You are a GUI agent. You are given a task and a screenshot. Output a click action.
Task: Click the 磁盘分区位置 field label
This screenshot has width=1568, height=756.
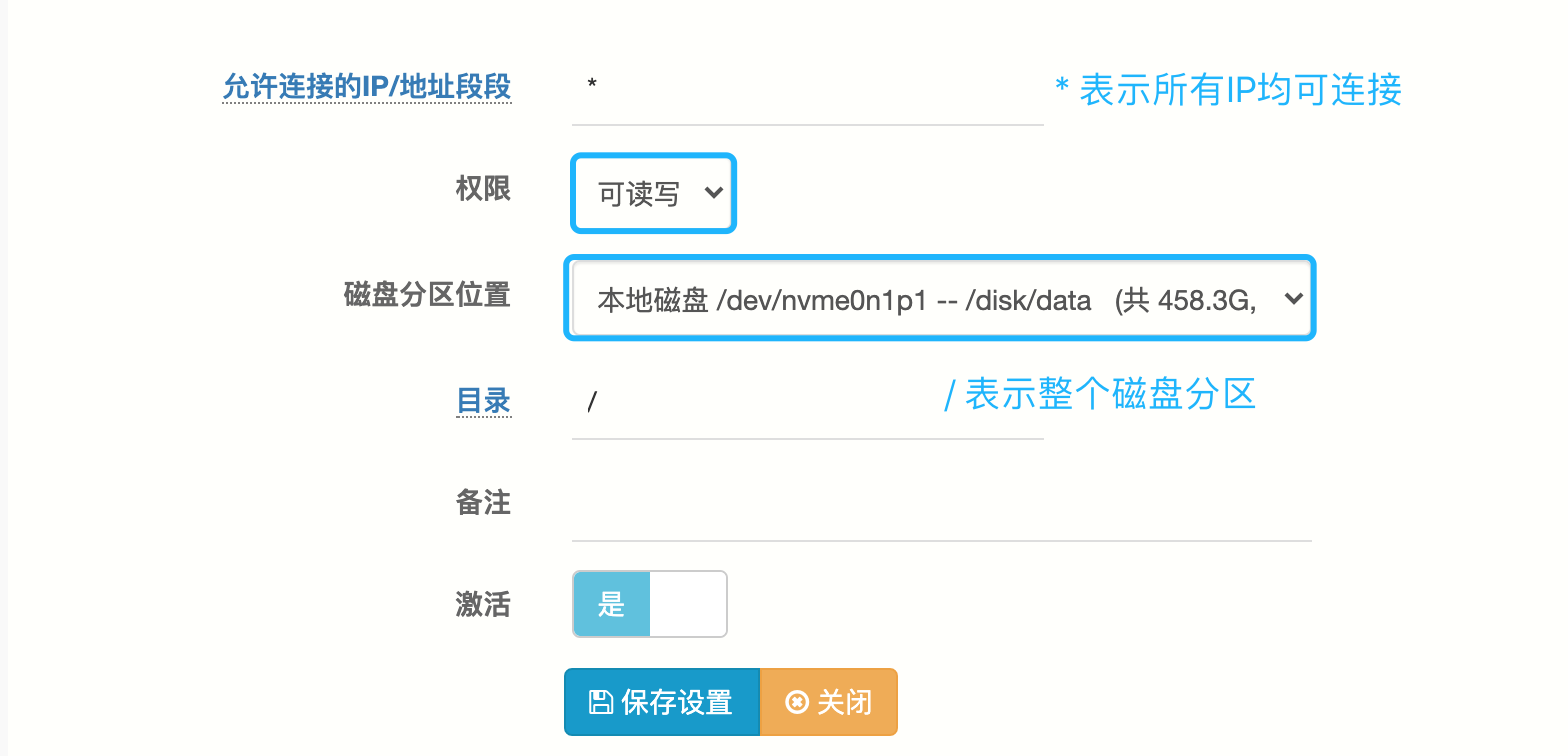pos(427,294)
